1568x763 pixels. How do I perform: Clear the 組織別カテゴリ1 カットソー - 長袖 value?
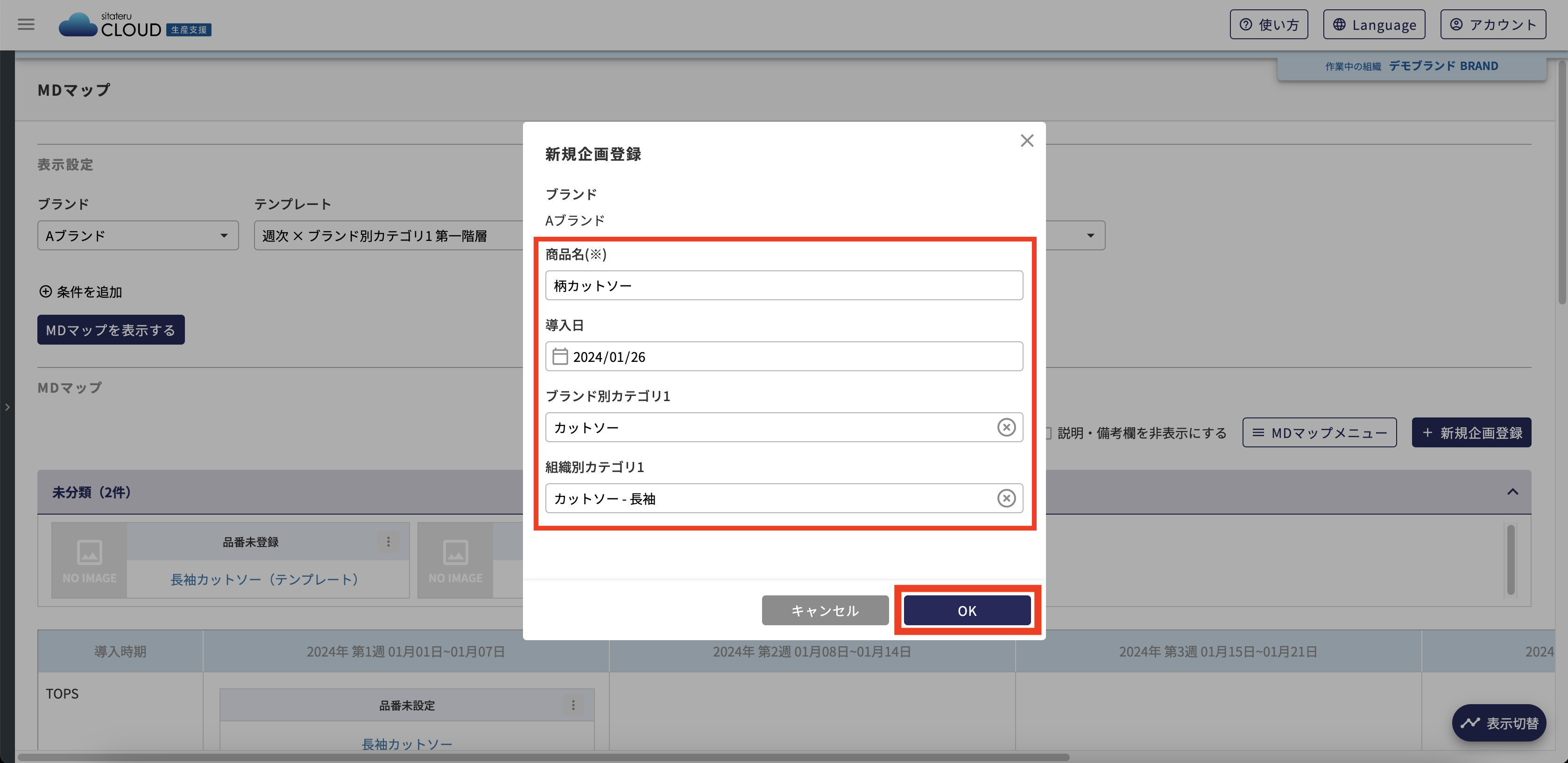pos(1006,498)
